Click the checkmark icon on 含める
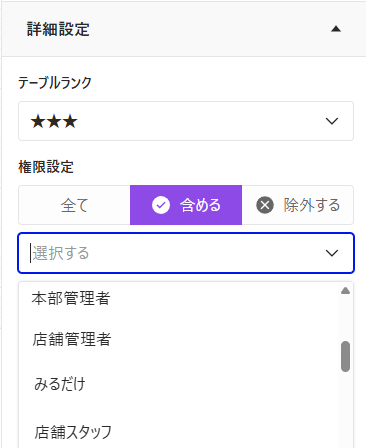366x448 pixels. point(161,205)
